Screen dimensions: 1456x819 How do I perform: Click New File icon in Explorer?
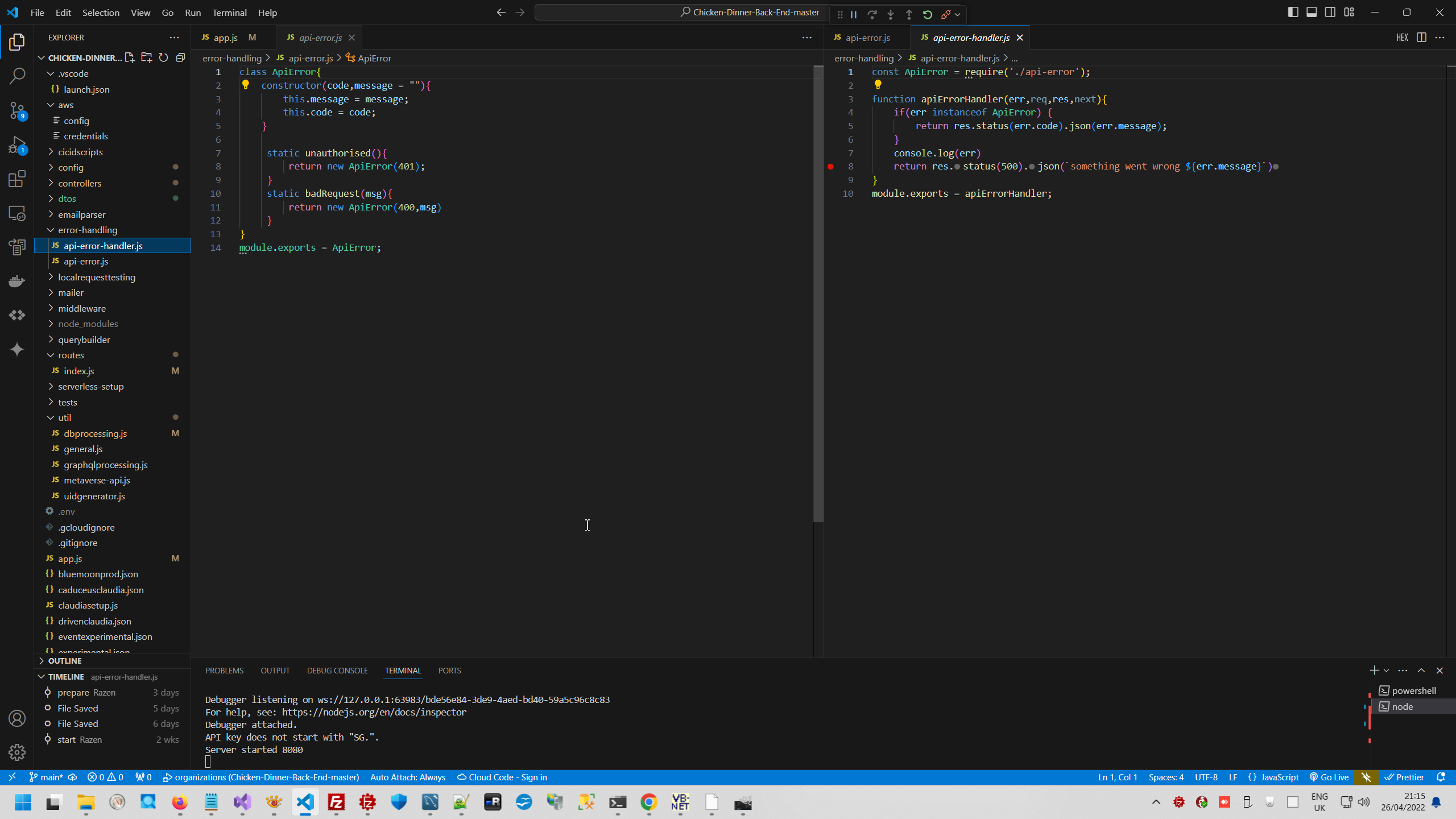point(130,57)
